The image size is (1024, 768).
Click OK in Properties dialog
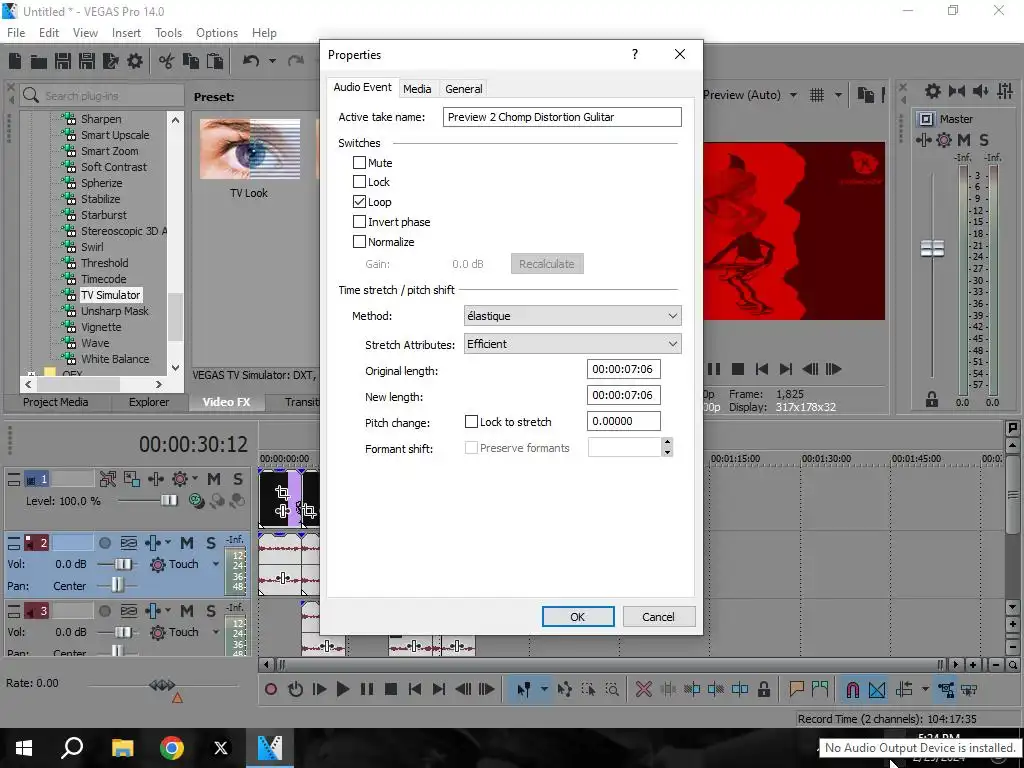point(578,616)
